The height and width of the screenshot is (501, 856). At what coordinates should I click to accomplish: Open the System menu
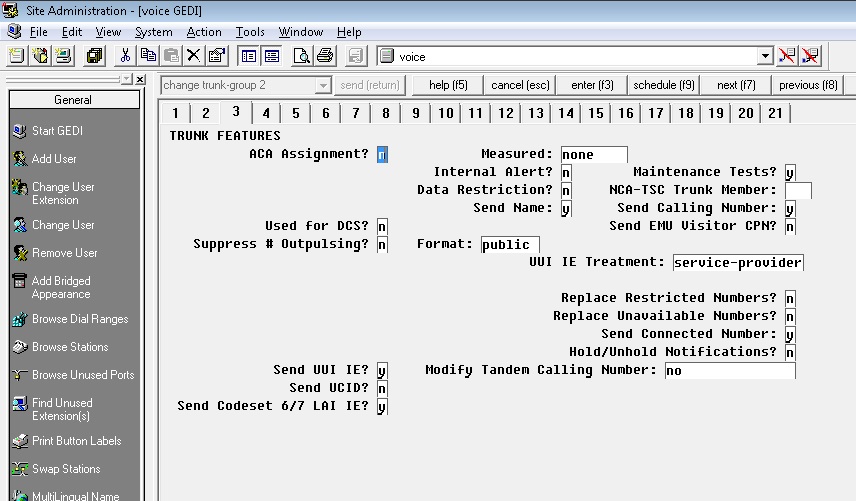click(x=153, y=32)
